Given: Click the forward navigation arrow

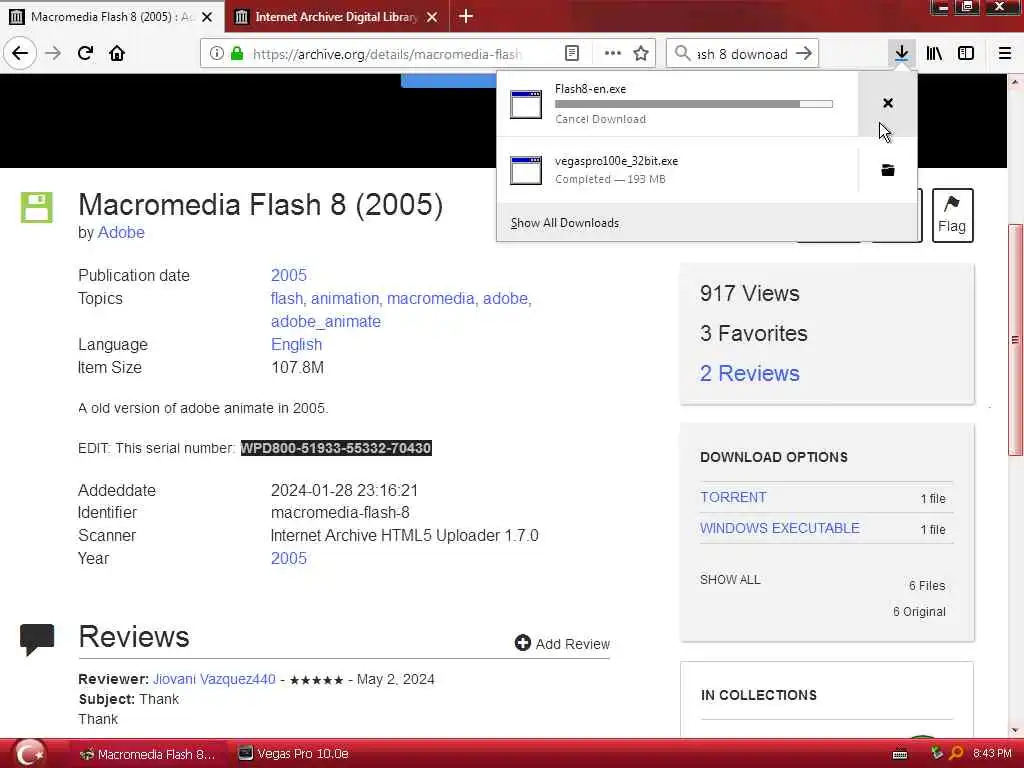Looking at the screenshot, I should [x=53, y=53].
